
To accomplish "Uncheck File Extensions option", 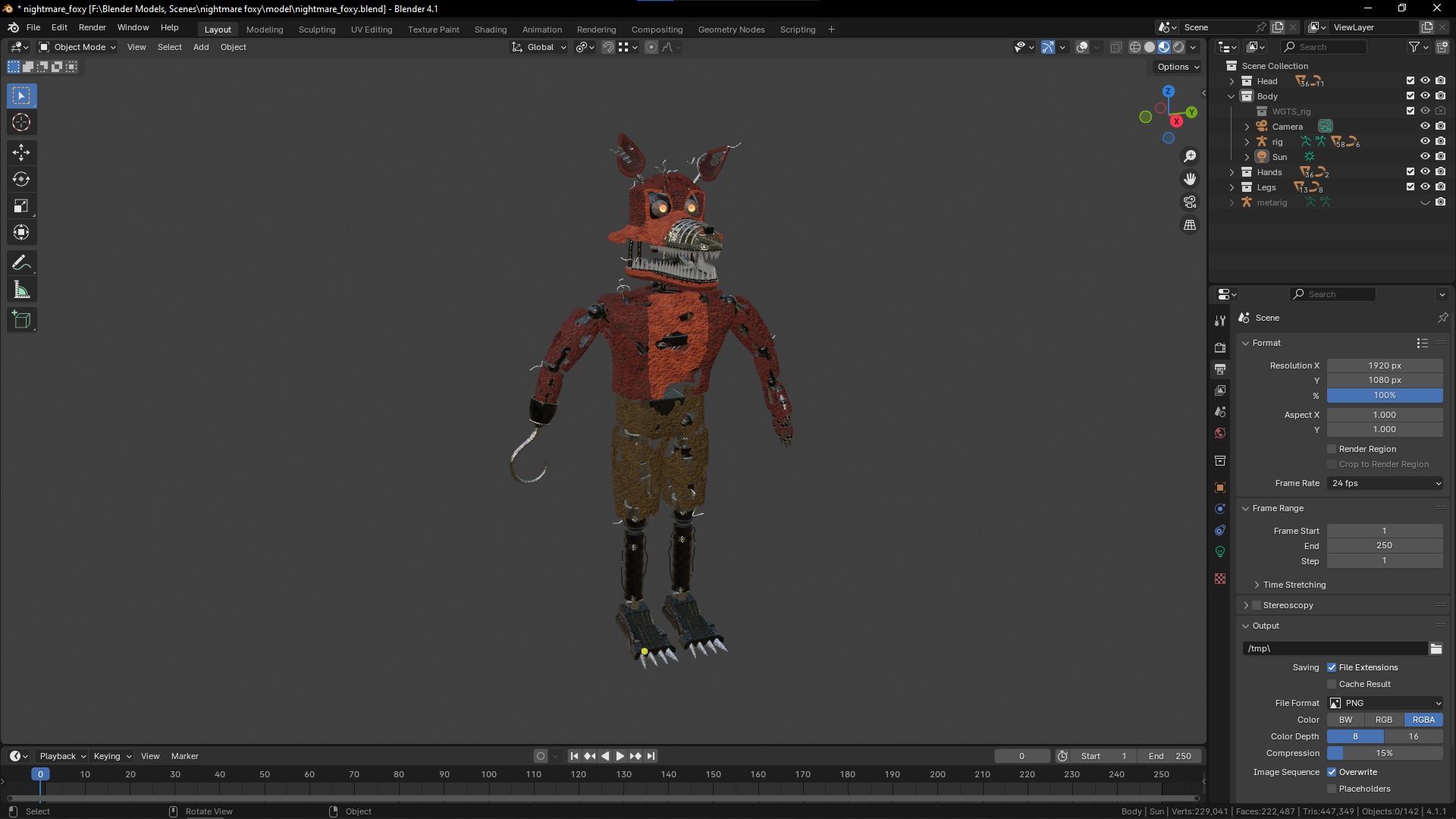I will click(x=1332, y=667).
